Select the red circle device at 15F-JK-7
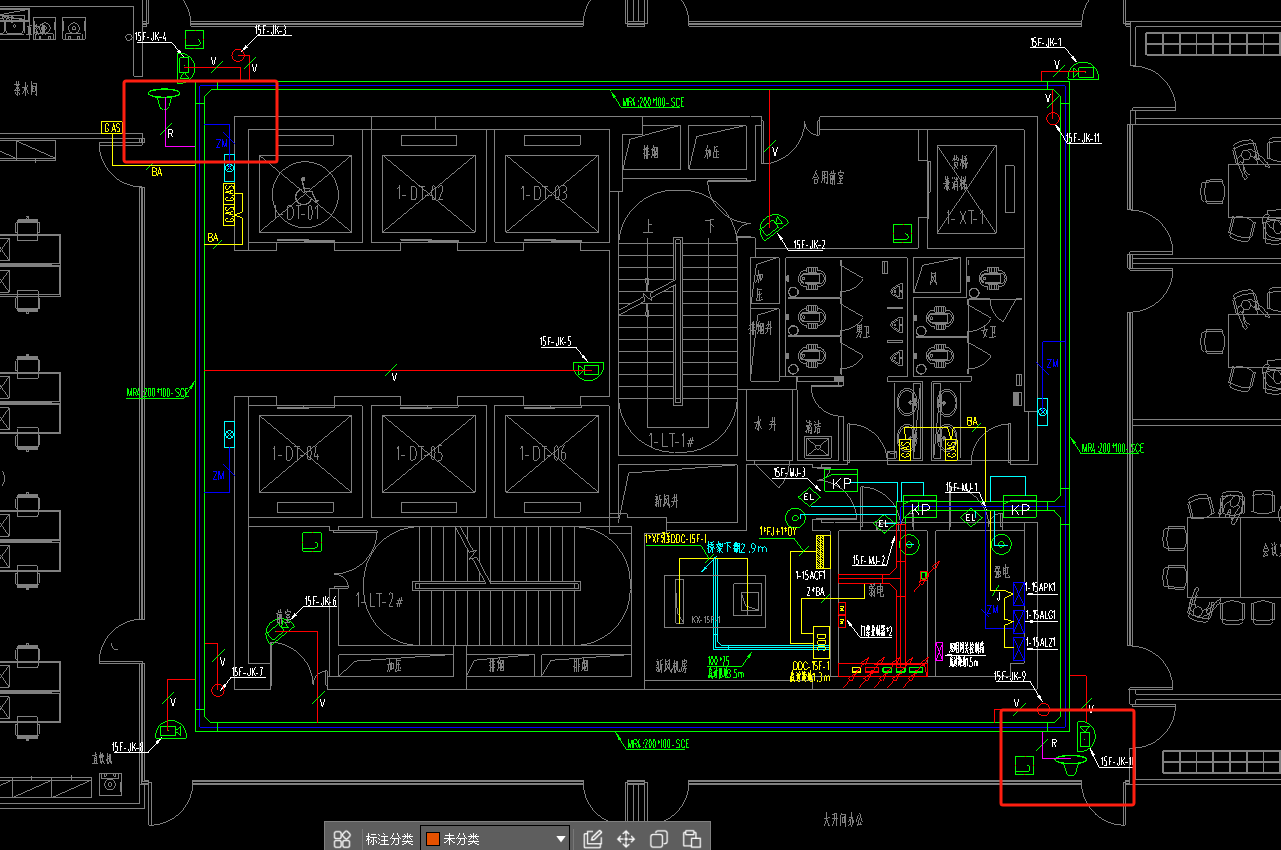Image resolution: width=1281 pixels, height=850 pixels. (219, 689)
